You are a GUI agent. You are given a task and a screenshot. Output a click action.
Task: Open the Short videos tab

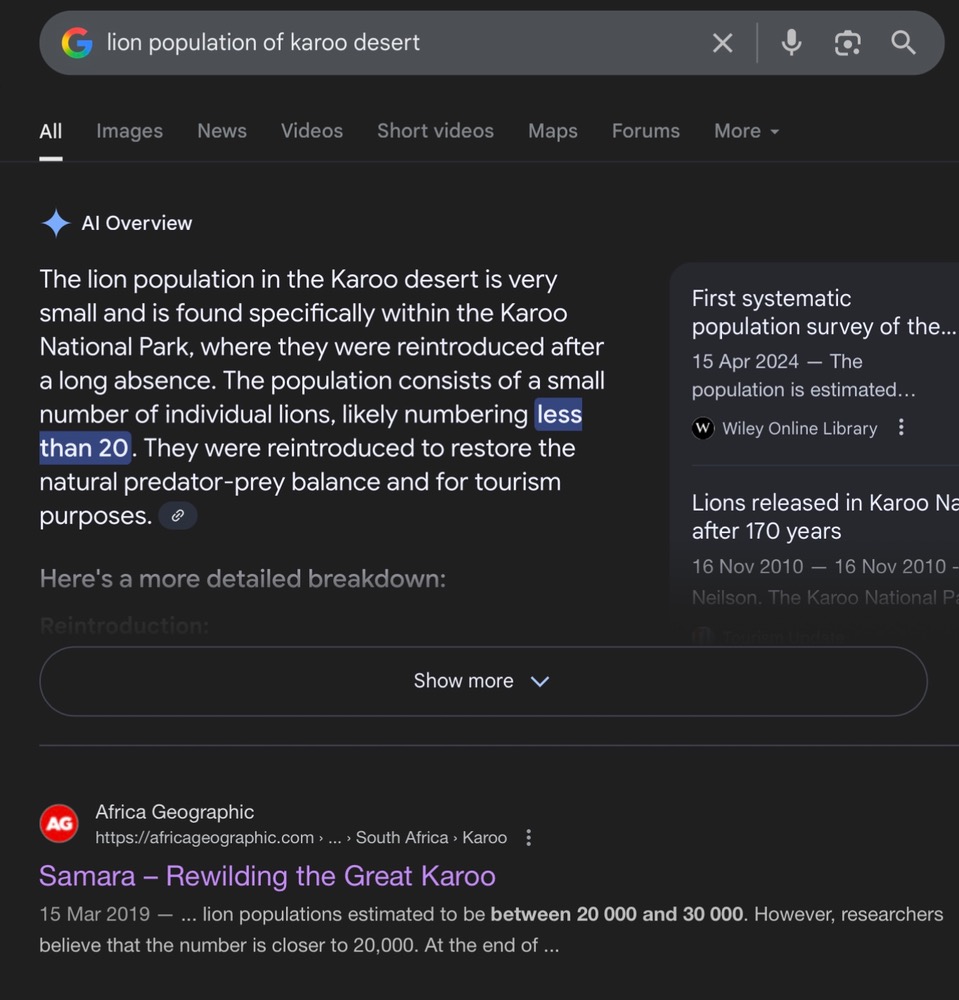[436, 131]
